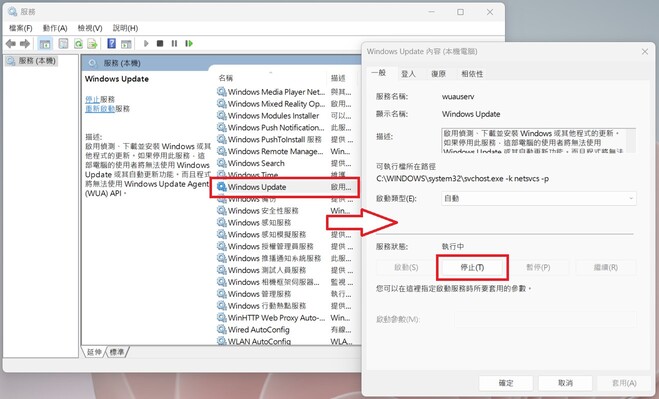Switch to the 復原 tab in properties dialog
This screenshot has height=399, width=659.
tap(438, 74)
